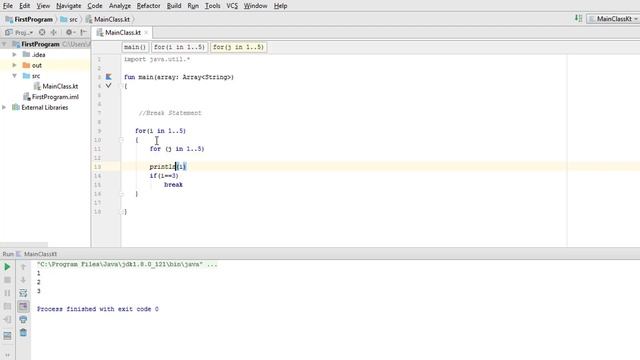The width and height of the screenshot is (640, 360).
Task: Open the Navigate menu
Action: [69, 6]
